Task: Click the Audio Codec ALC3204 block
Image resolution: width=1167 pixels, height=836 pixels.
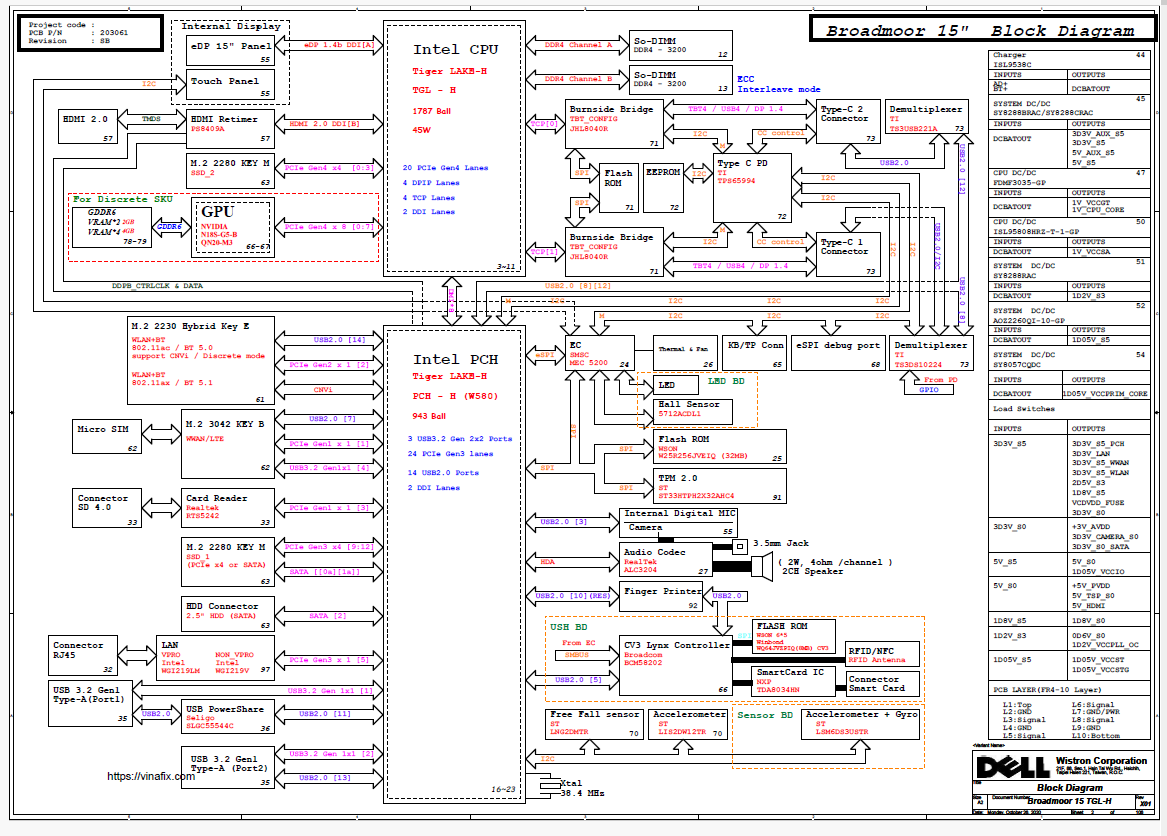Action: coord(666,560)
